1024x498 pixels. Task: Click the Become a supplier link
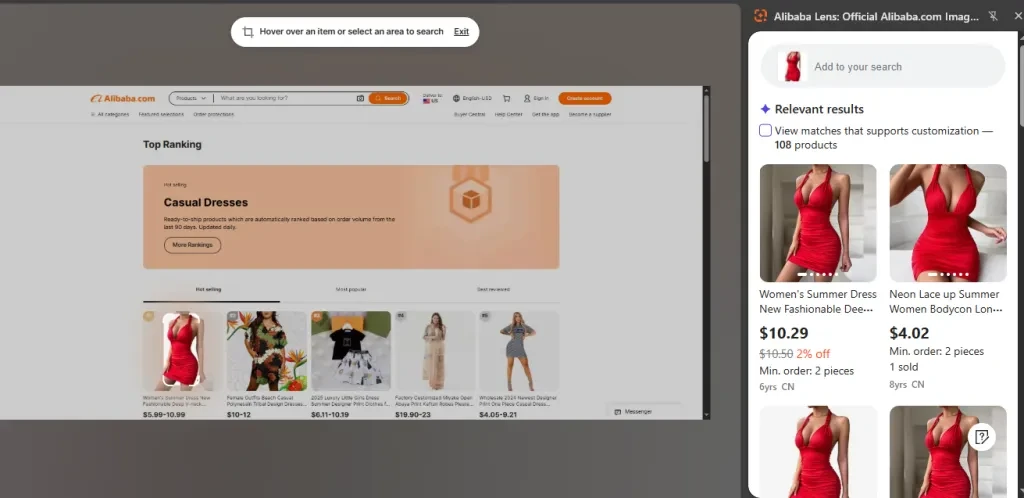pyautogui.click(x=590, y=114)
